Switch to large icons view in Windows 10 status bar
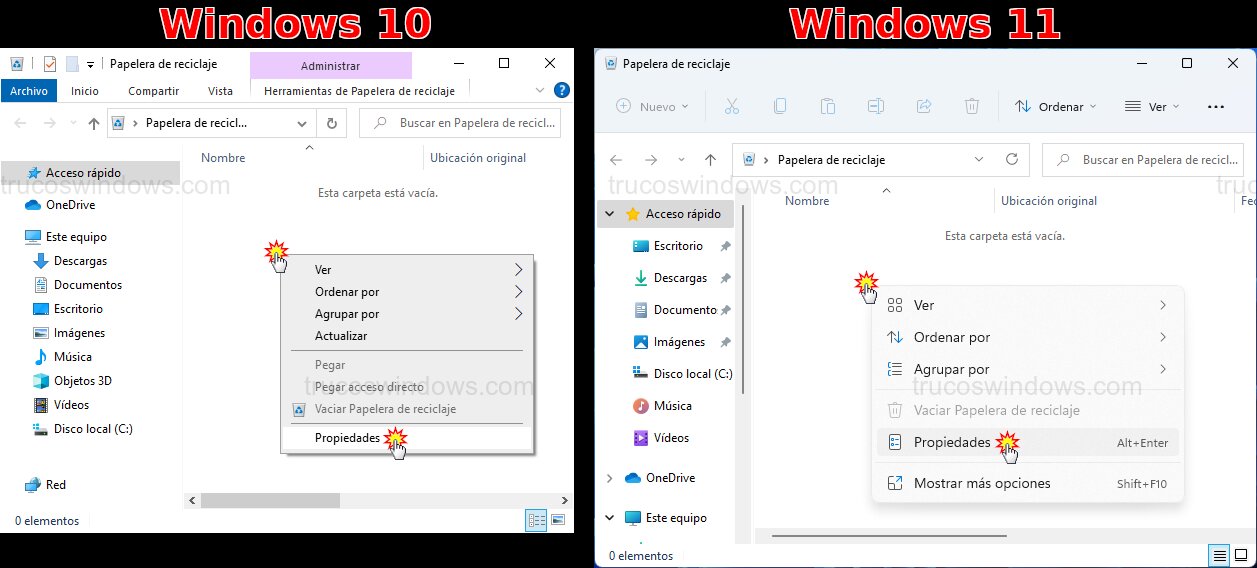Viewport: 1257px width, 568px height. pyautogui.click(x=558, y=520)
